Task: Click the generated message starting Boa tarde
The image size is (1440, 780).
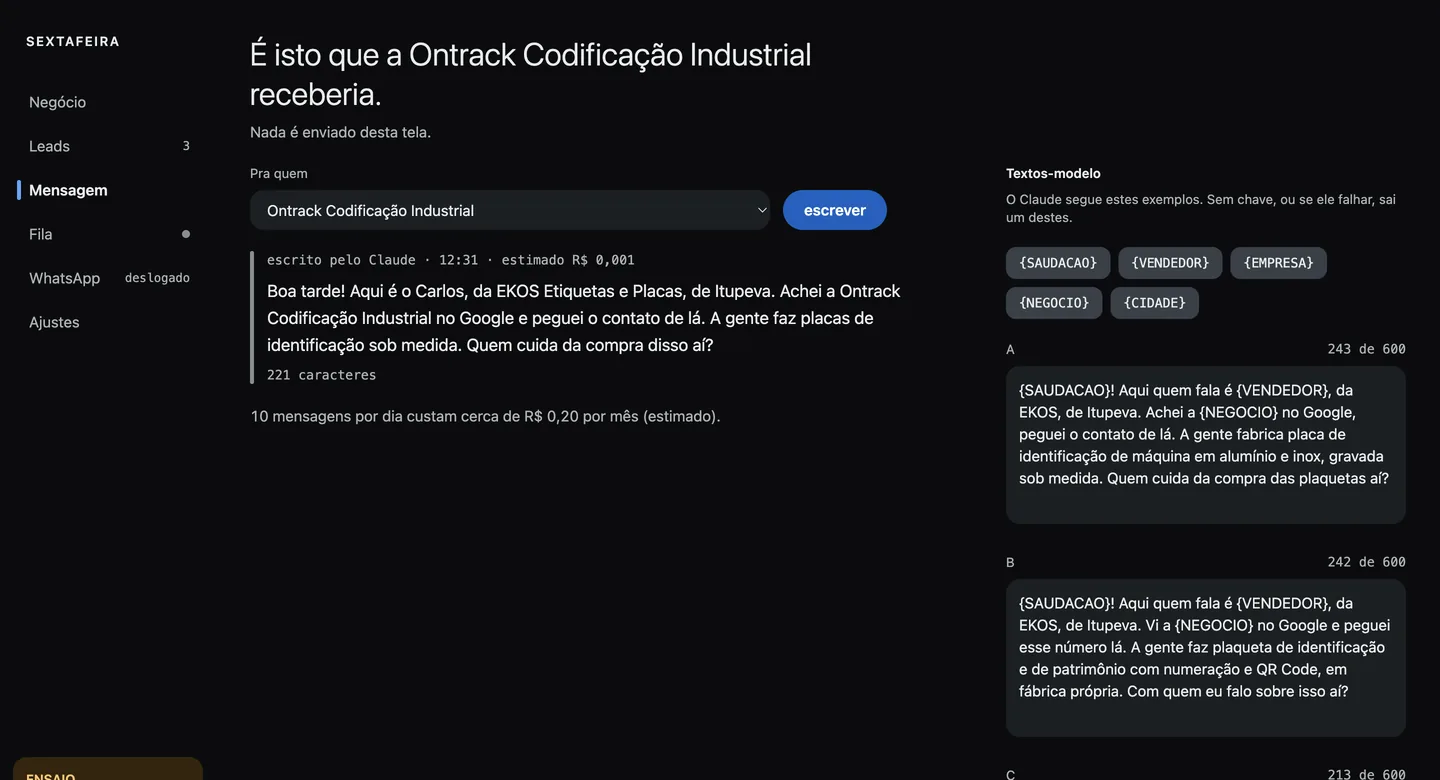Action: click(x=584, y=318)
